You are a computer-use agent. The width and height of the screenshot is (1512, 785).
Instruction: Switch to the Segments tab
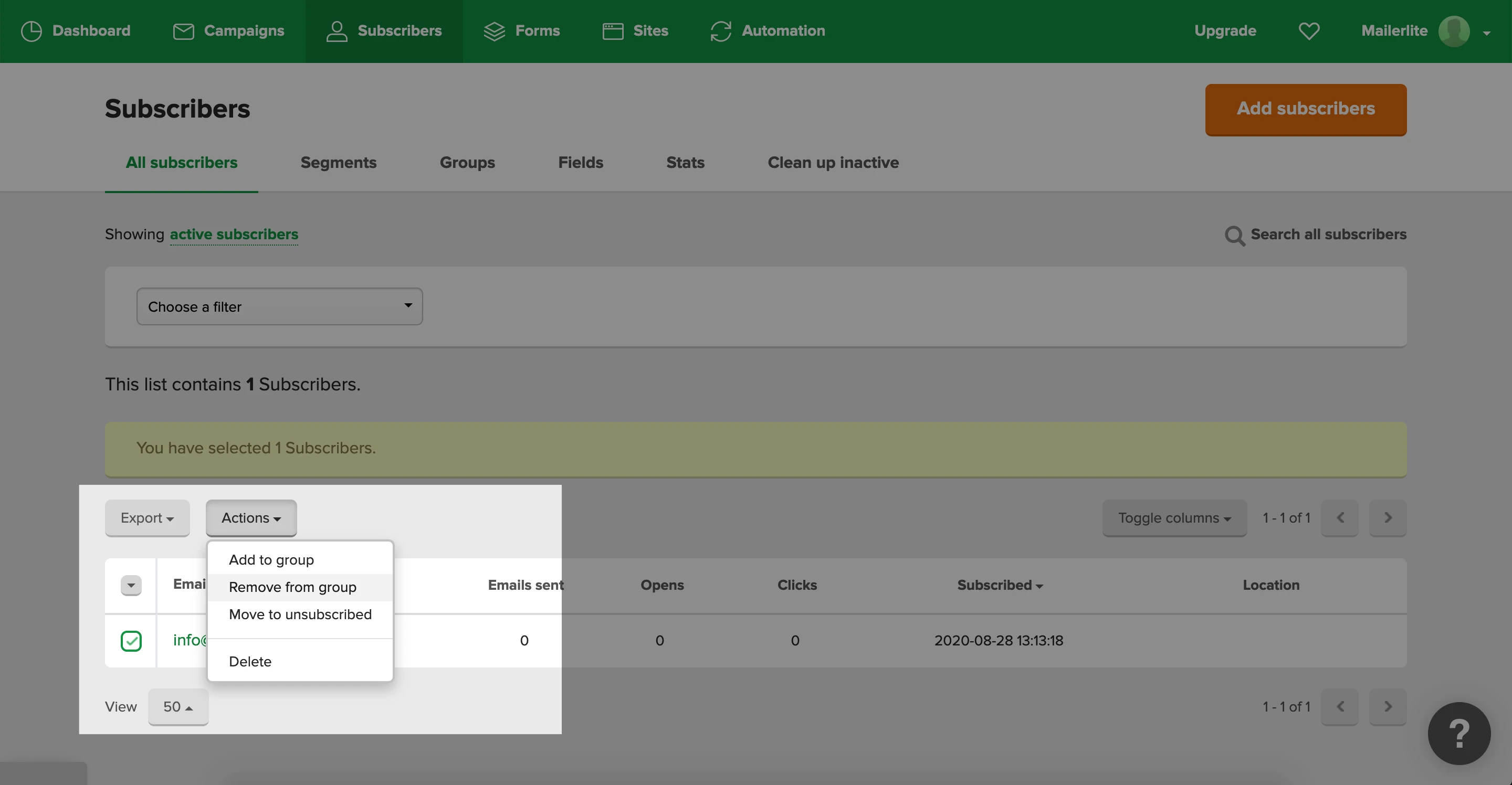click(338, 163)
